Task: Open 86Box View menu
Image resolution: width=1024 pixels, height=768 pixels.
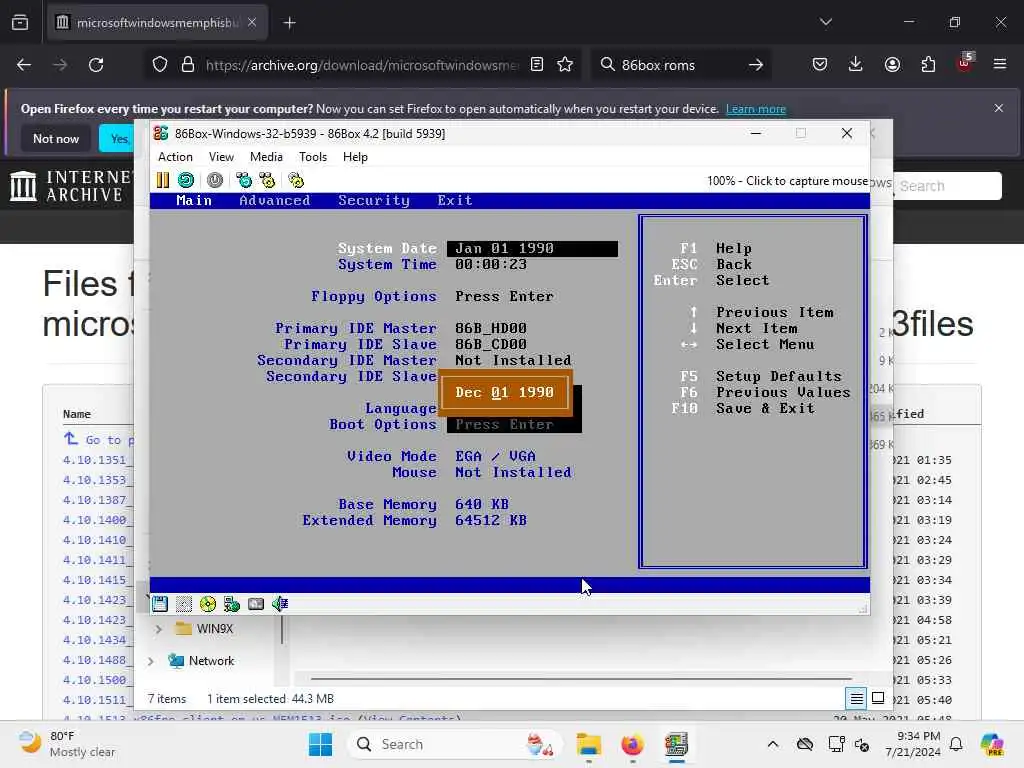Action: point(221,157)
